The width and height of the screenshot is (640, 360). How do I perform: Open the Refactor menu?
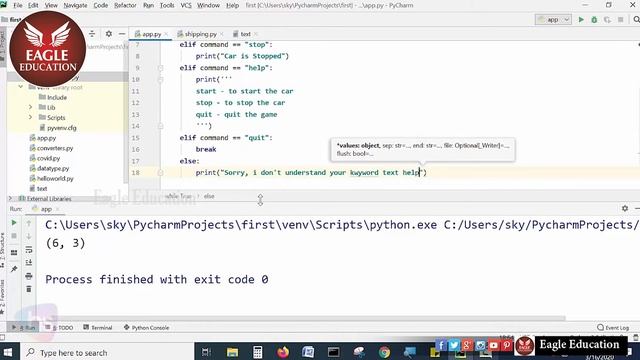click(x=125, y=5)
